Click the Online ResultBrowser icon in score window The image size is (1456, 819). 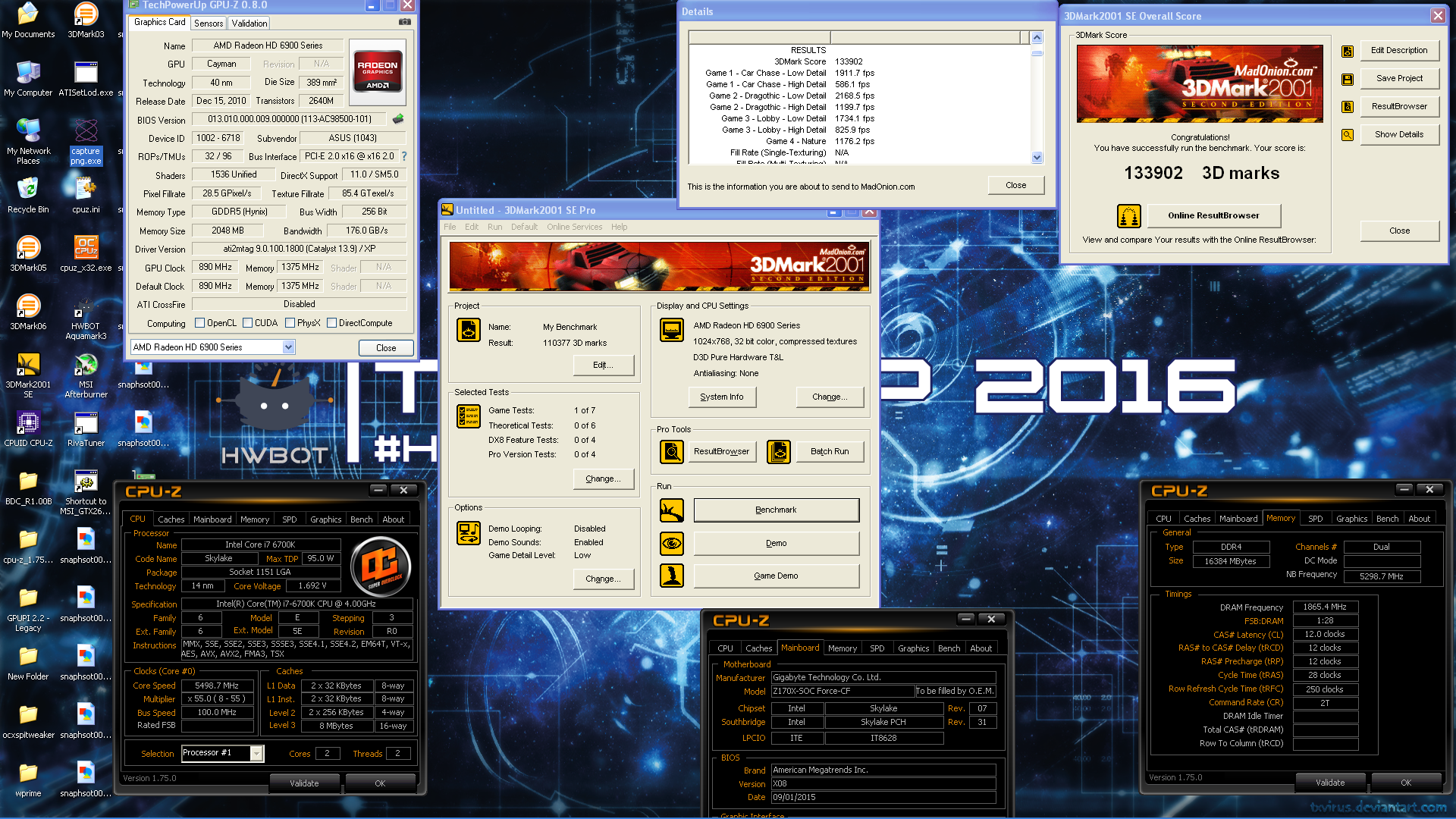point(1129,216)
